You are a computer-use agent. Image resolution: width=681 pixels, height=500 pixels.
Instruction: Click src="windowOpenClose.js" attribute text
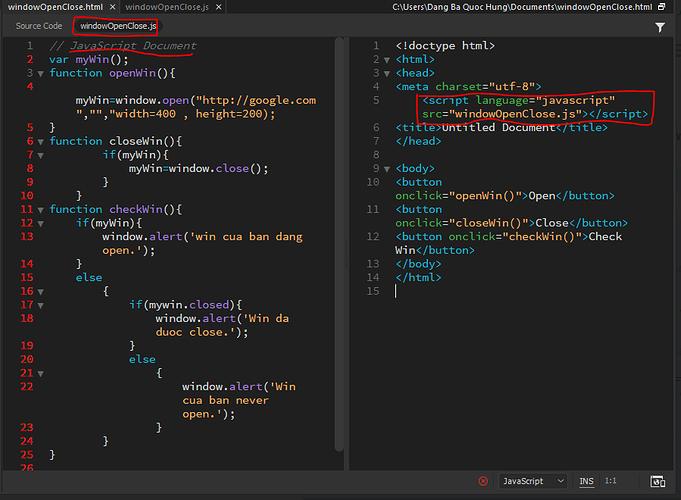[x=502, y=114]
